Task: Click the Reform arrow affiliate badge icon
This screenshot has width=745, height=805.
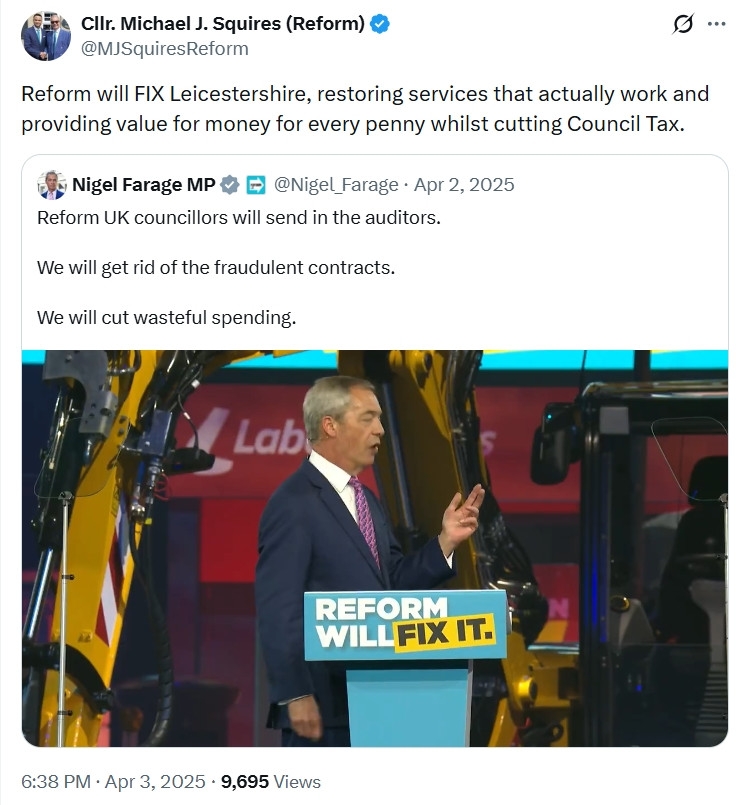Action: click(256, 185)
